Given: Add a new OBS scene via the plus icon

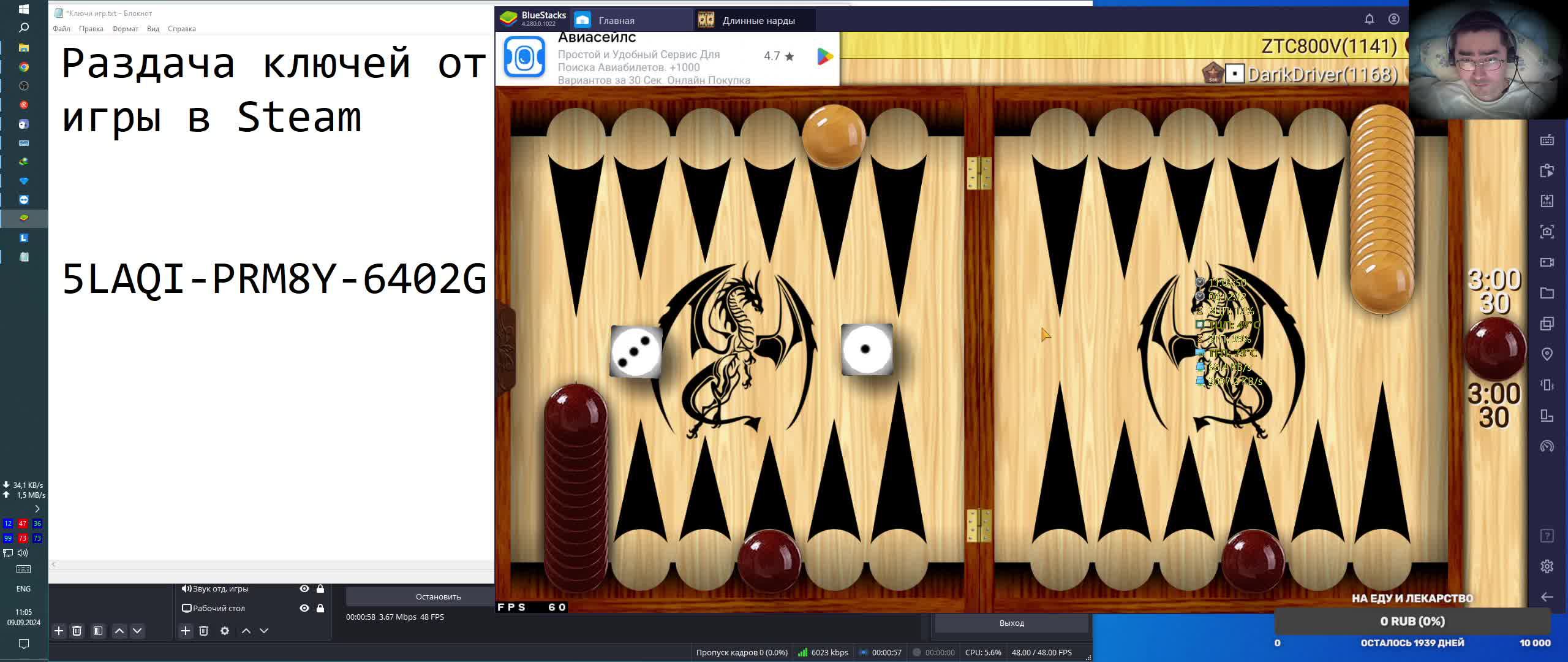Looking at the screenshot, I should coord(59,631).
